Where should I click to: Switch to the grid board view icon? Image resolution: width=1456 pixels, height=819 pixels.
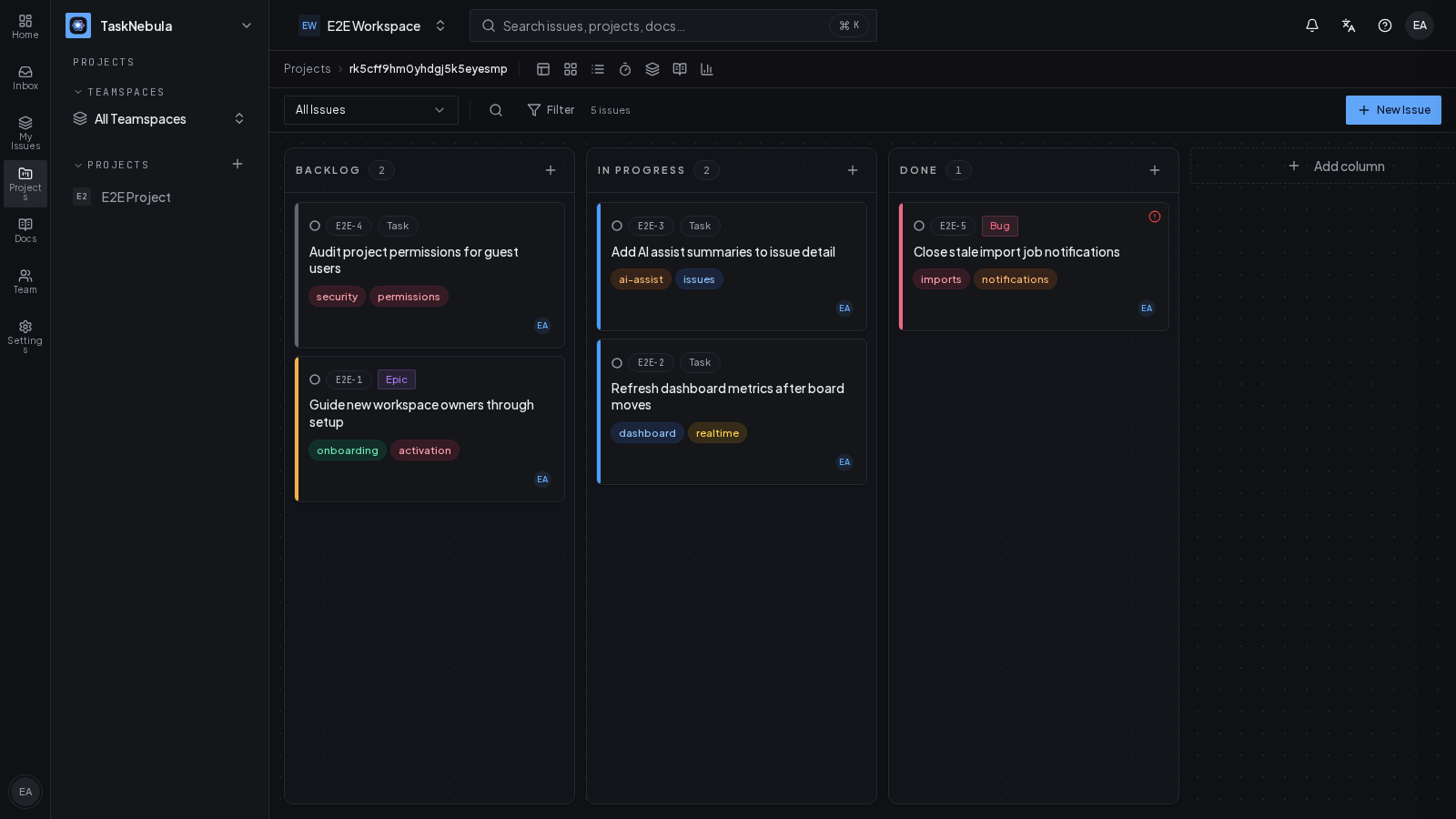(x=571, y=69)
